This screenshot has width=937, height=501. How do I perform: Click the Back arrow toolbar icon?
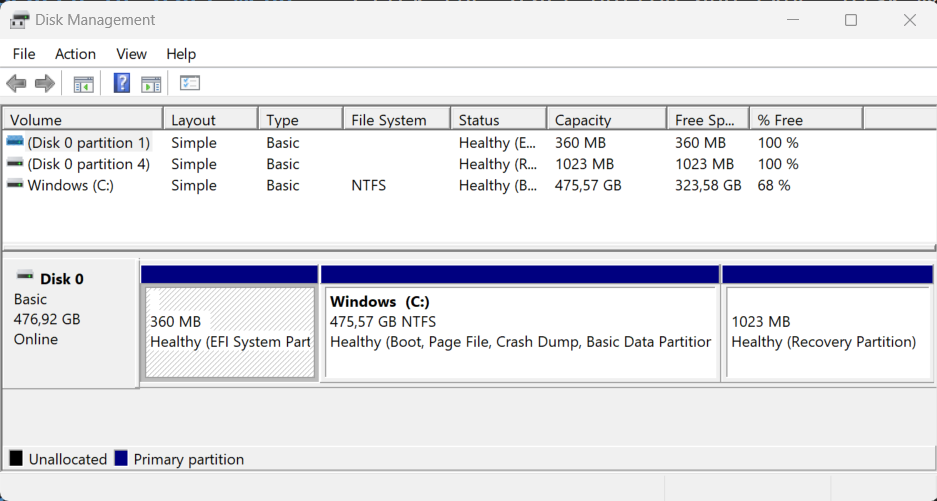[x=17, y=84]
